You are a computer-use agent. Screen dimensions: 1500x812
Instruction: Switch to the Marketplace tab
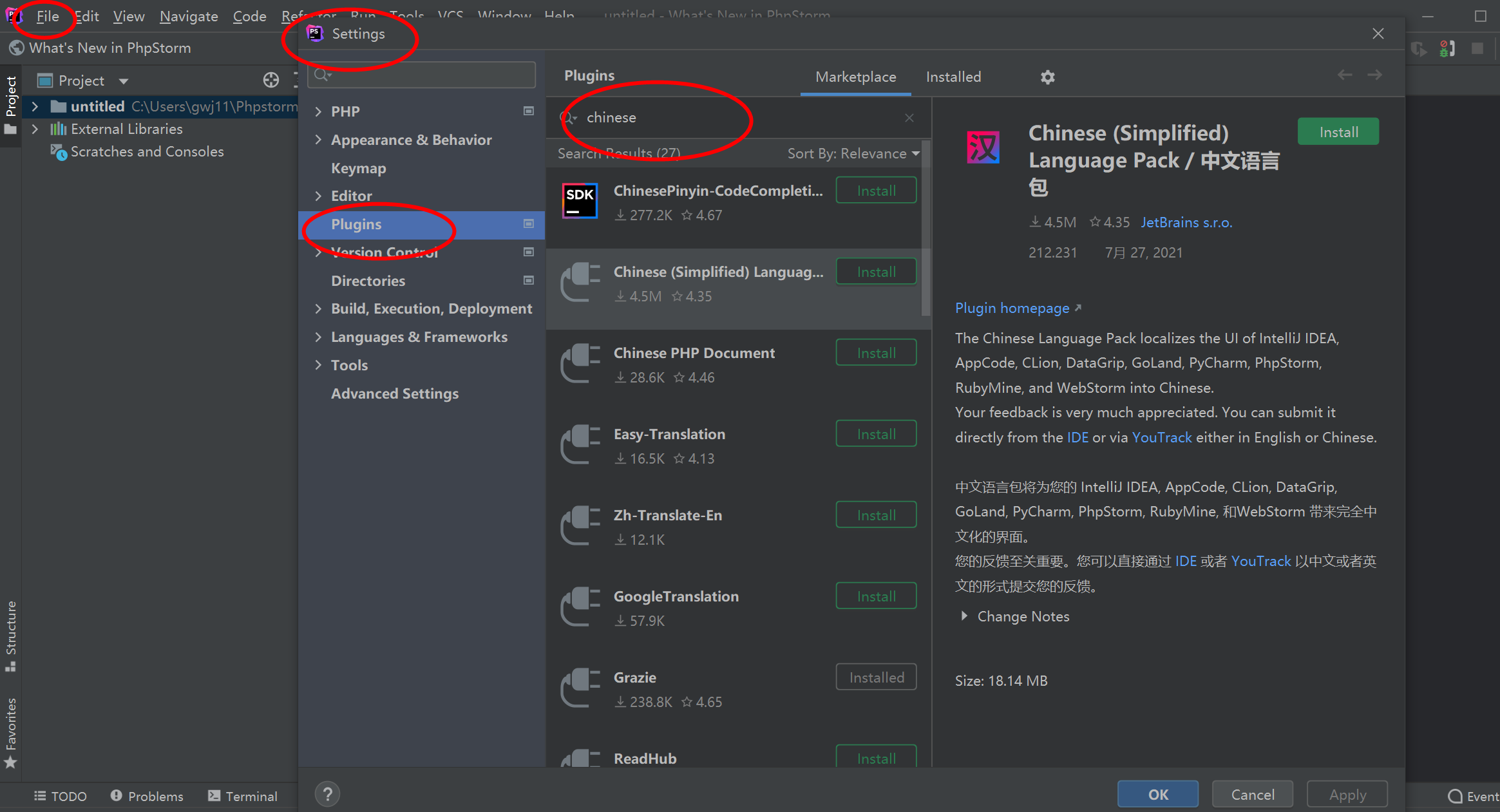[855, 76]
